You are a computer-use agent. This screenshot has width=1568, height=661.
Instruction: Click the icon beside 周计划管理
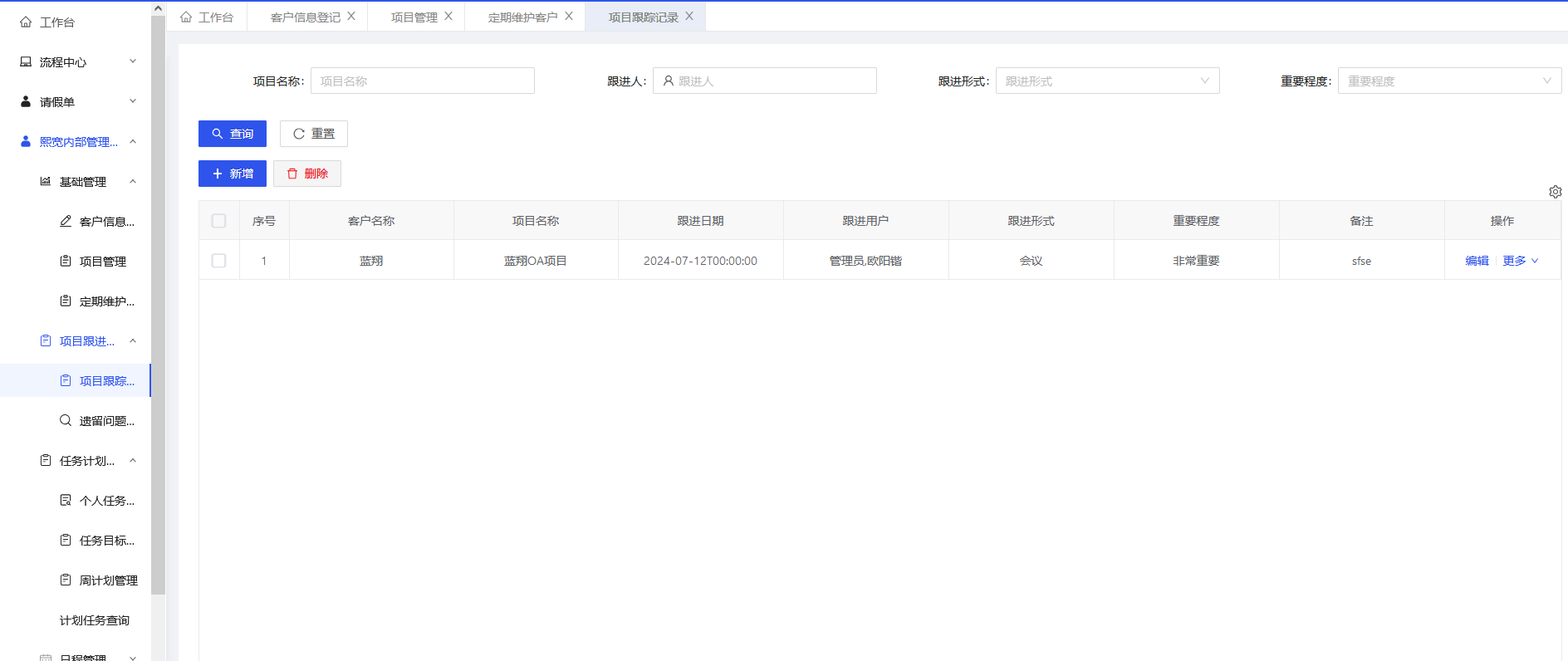click(66, 580)
